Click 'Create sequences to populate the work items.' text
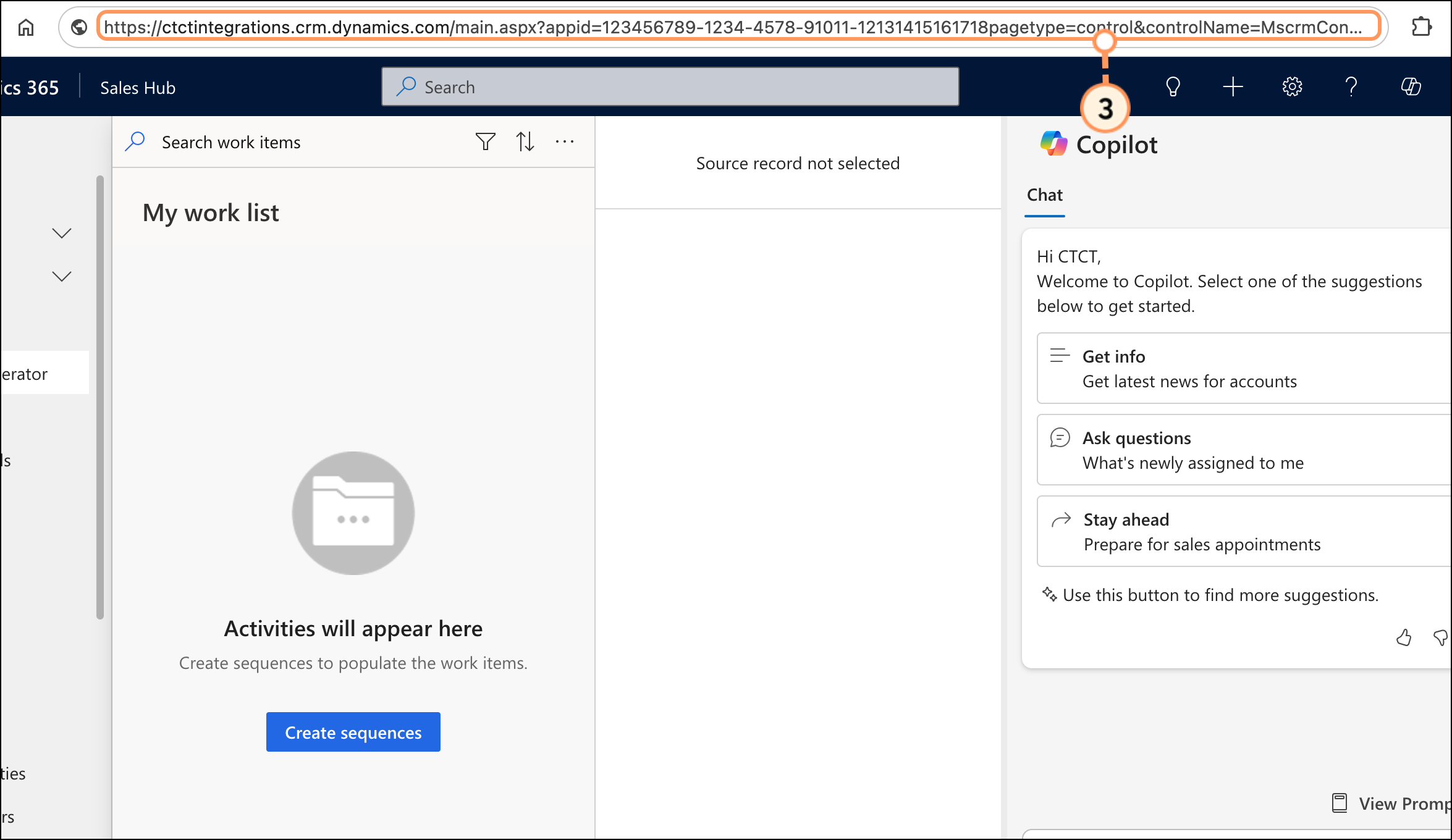 point(353,663)
